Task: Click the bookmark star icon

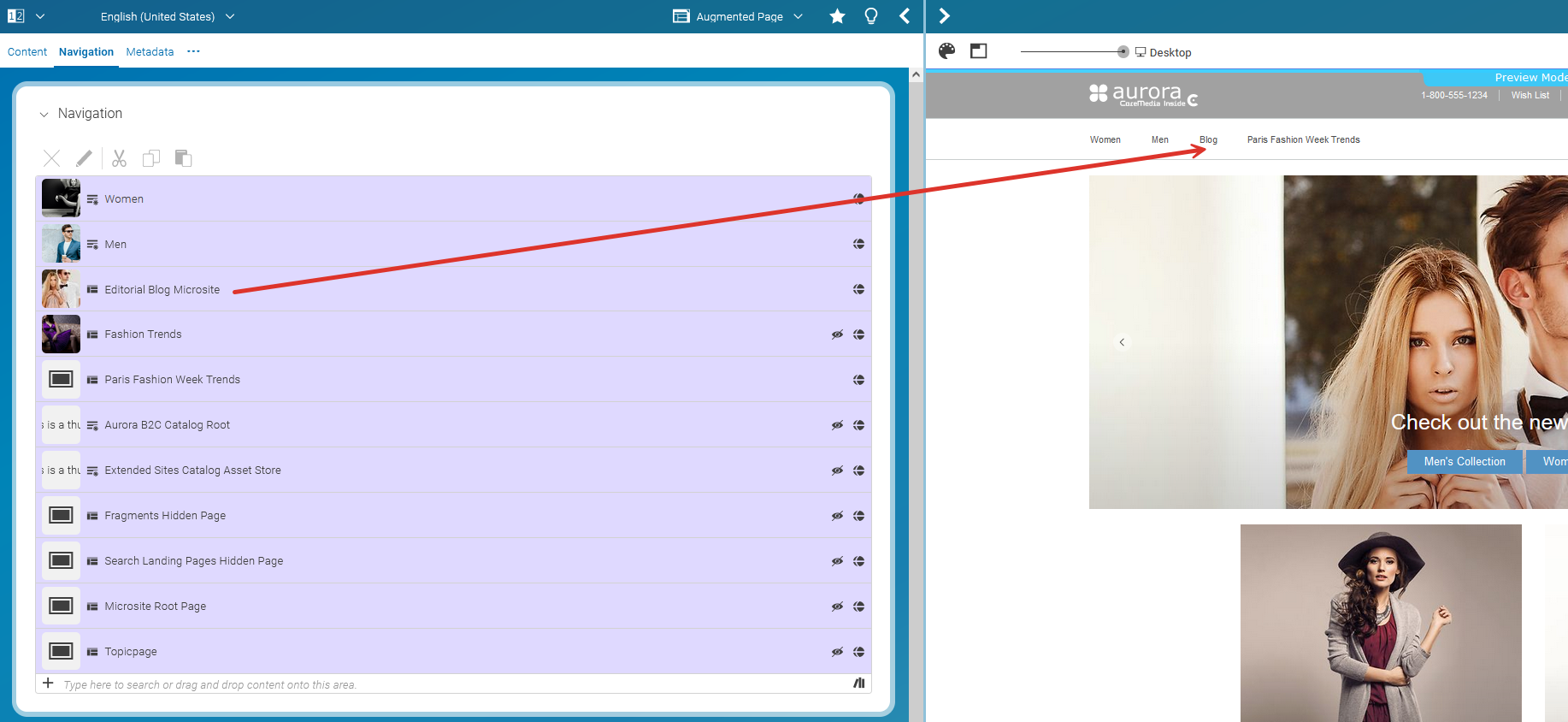Action: point(837,16)
